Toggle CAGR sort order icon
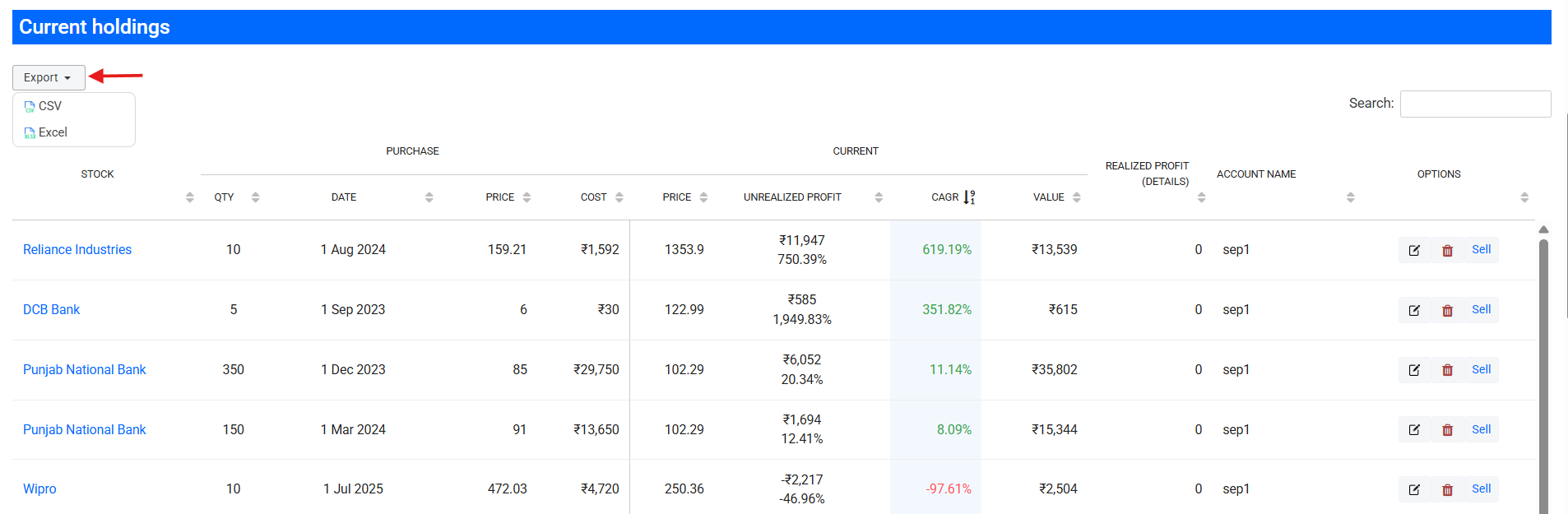The image size is (1568, 514). 969,197
